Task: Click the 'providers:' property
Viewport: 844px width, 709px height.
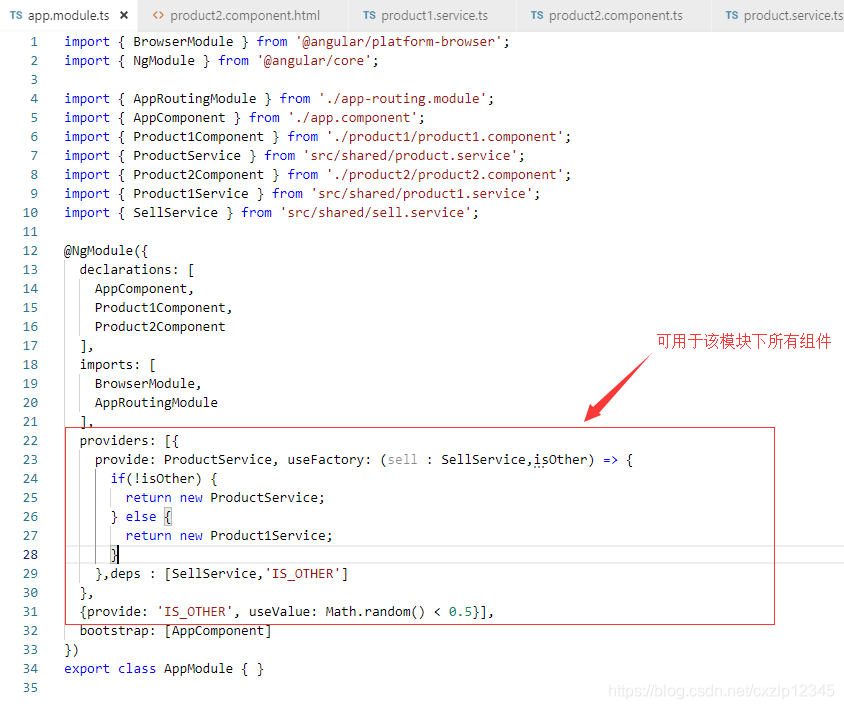Action: click(x=117, y=441)
